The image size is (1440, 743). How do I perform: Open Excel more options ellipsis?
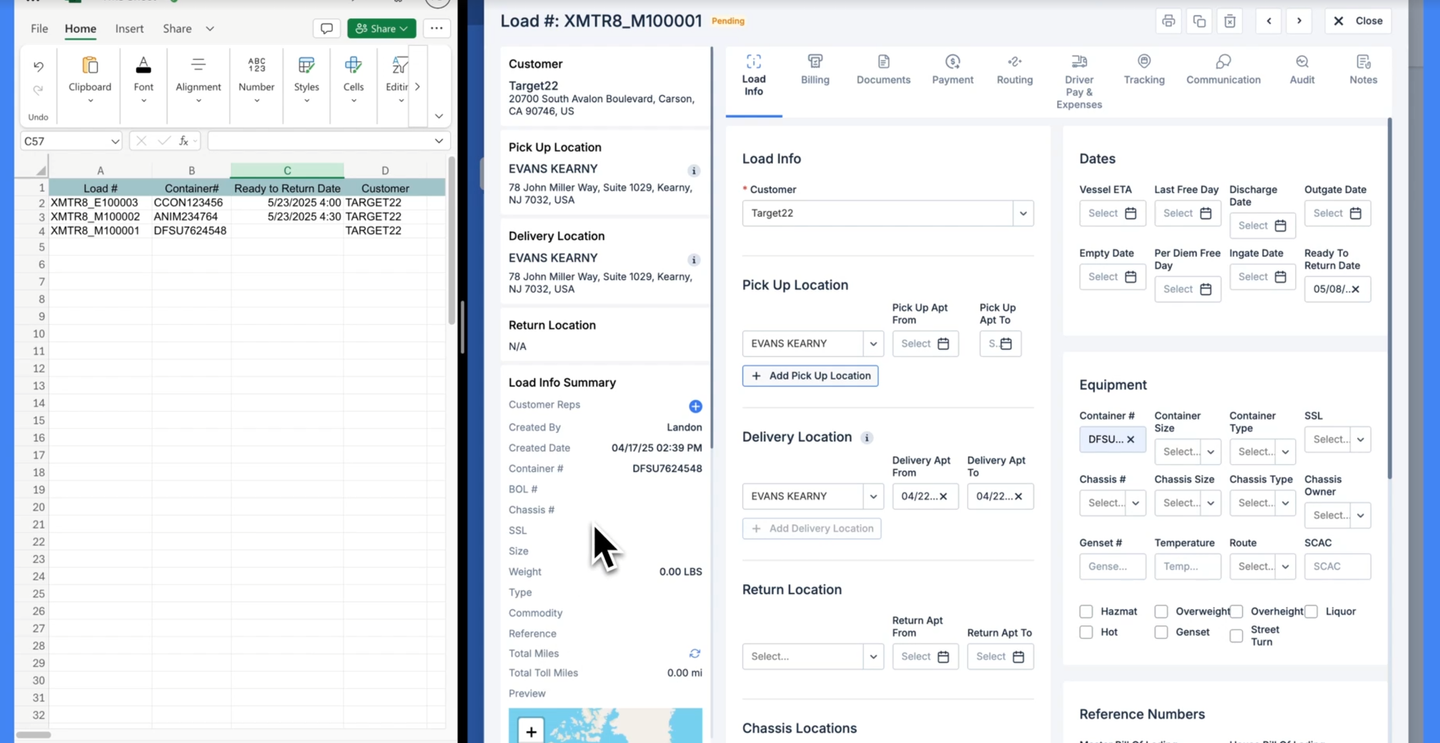(x=436, y=29)
